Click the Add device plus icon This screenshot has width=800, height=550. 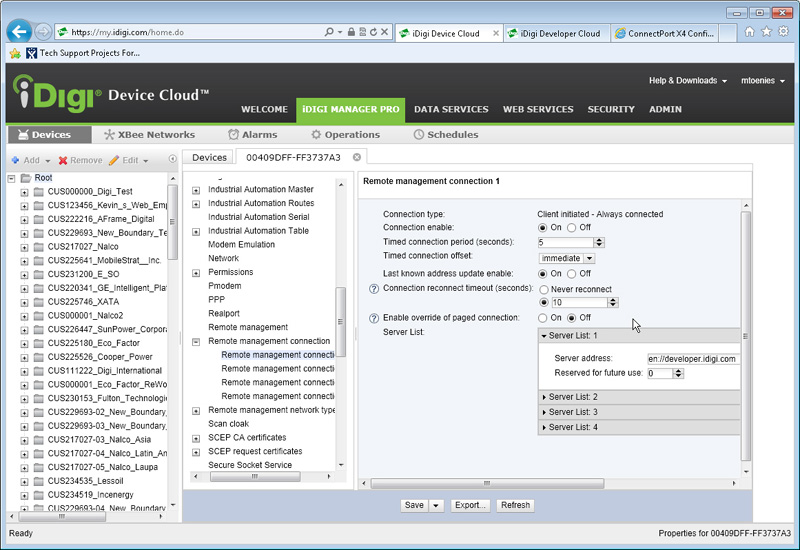[x=15, y=160]
